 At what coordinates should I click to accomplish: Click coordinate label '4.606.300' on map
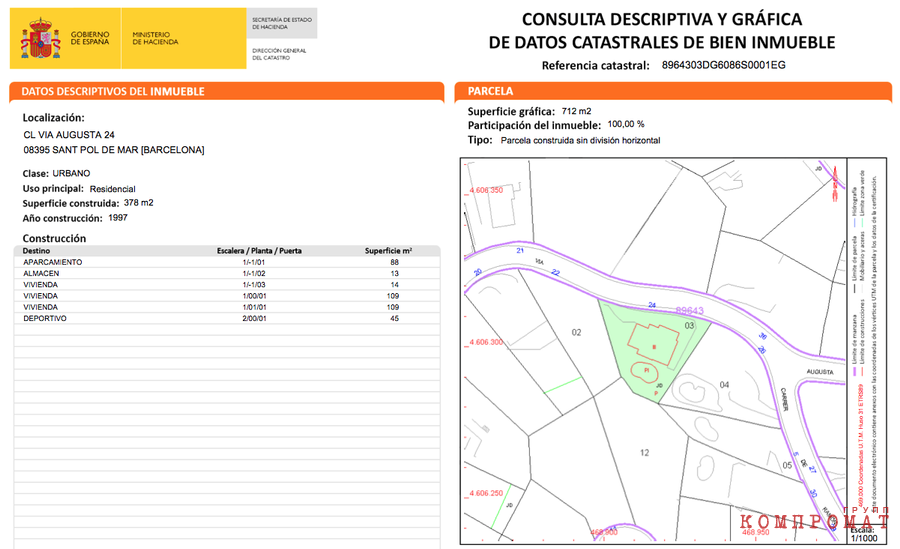[486, 342]
